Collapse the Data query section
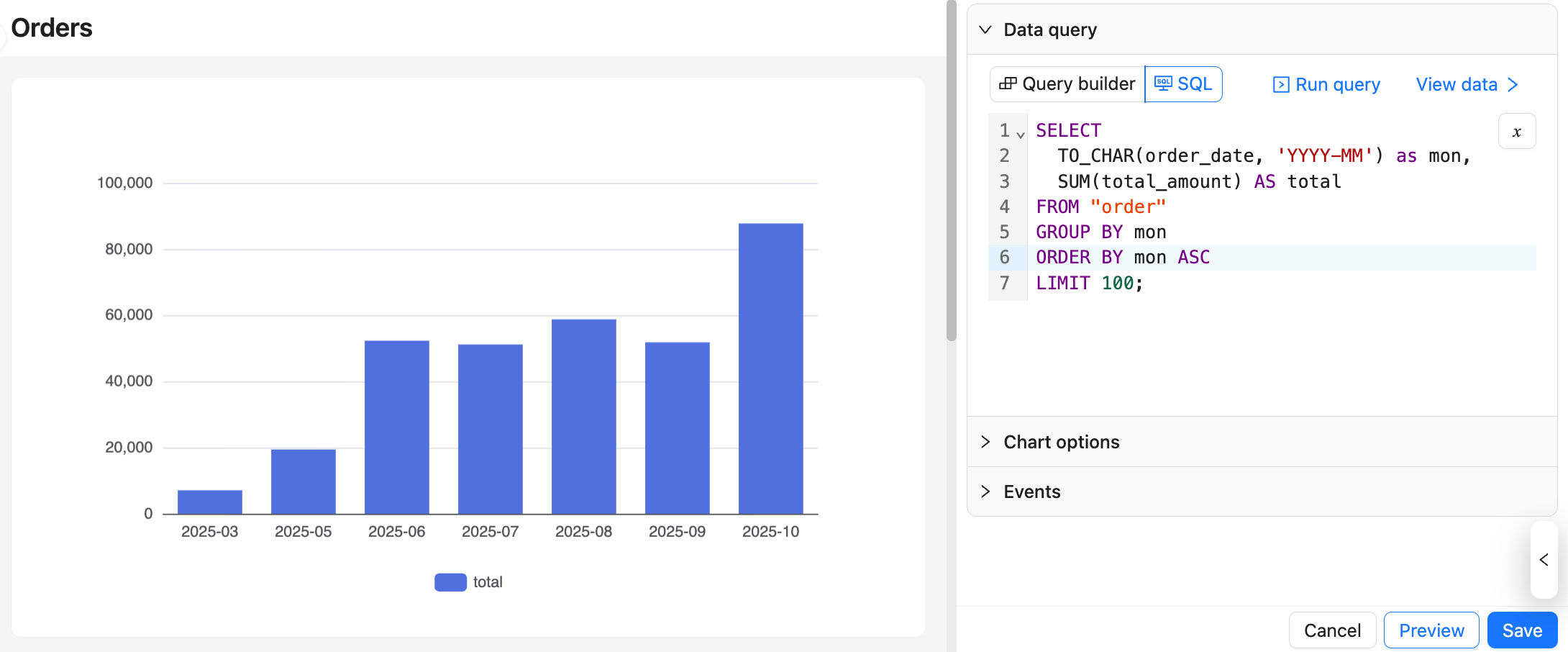 pyautogui.click(x=985, y=30)
